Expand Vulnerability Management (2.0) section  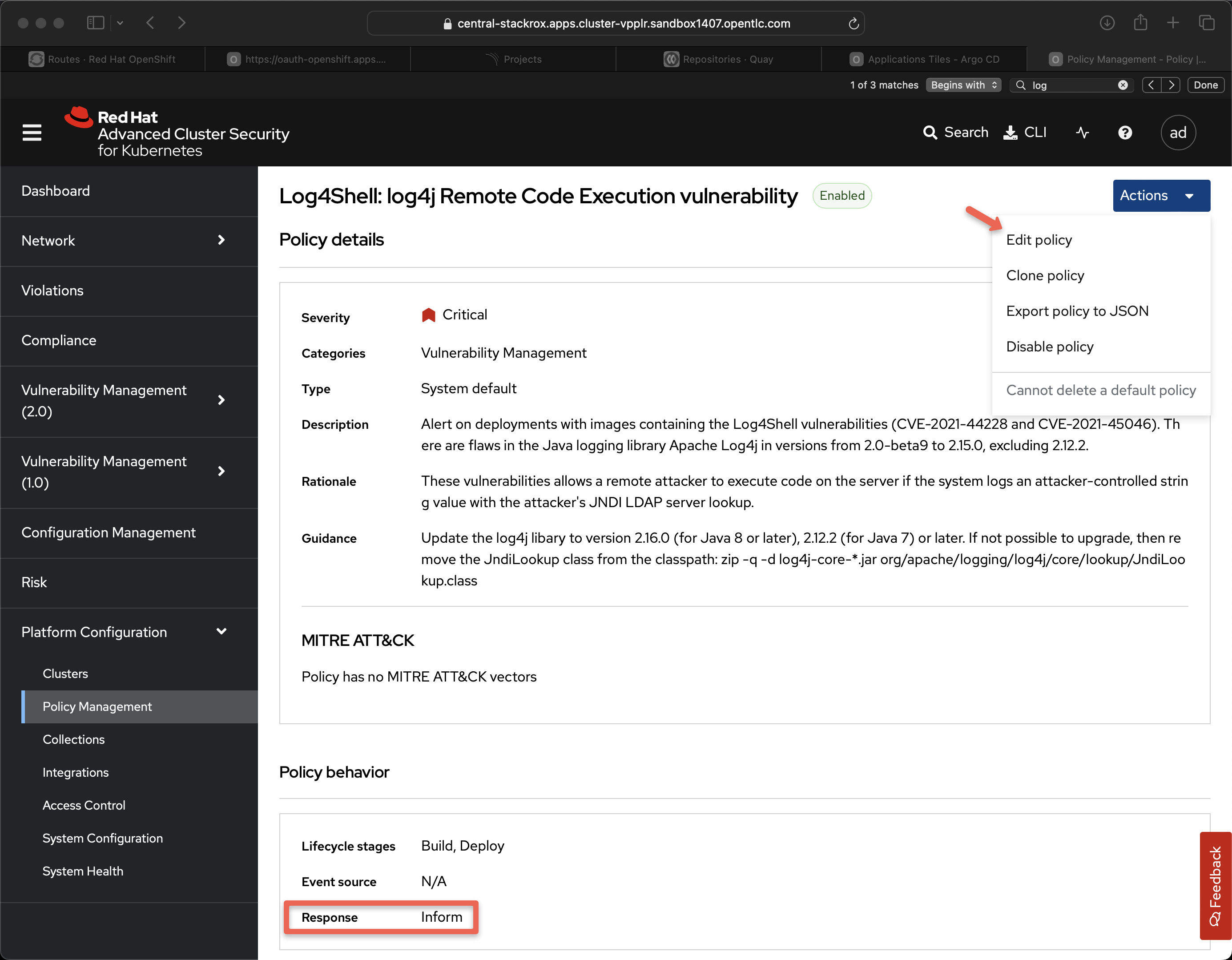coord(221,401)
